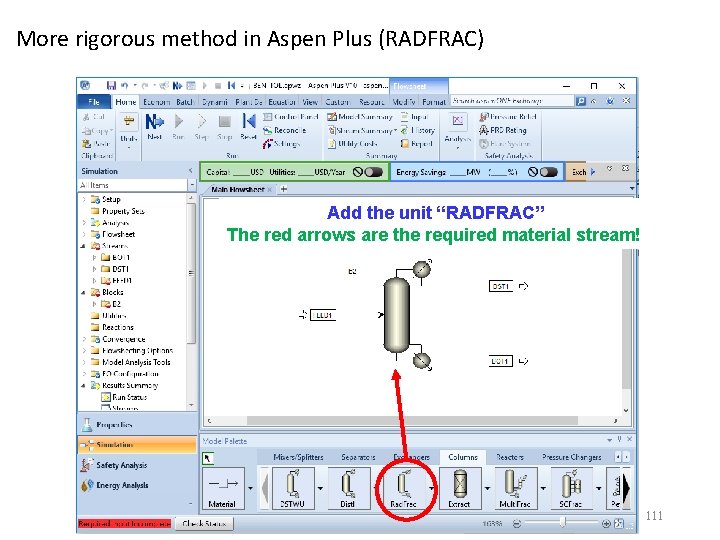Open the Safety Analysis environment

click(x=137, y=465)
